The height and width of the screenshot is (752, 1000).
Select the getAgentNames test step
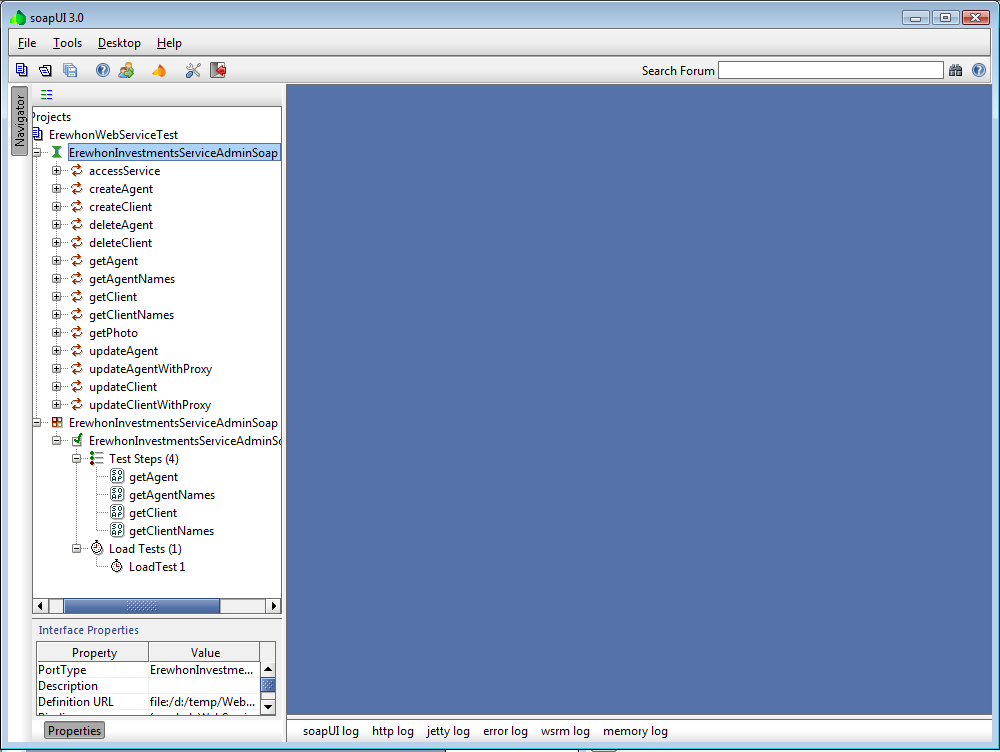click(x=172, y=495)
